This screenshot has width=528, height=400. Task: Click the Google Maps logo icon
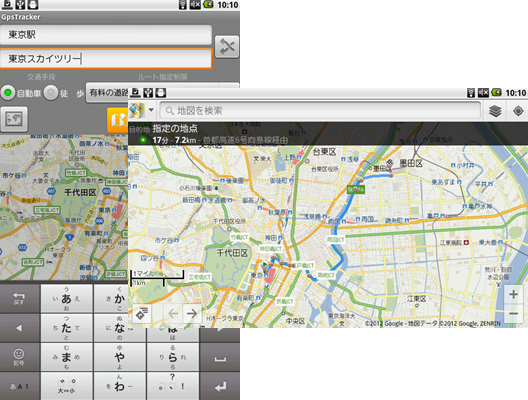coord(137,110)
